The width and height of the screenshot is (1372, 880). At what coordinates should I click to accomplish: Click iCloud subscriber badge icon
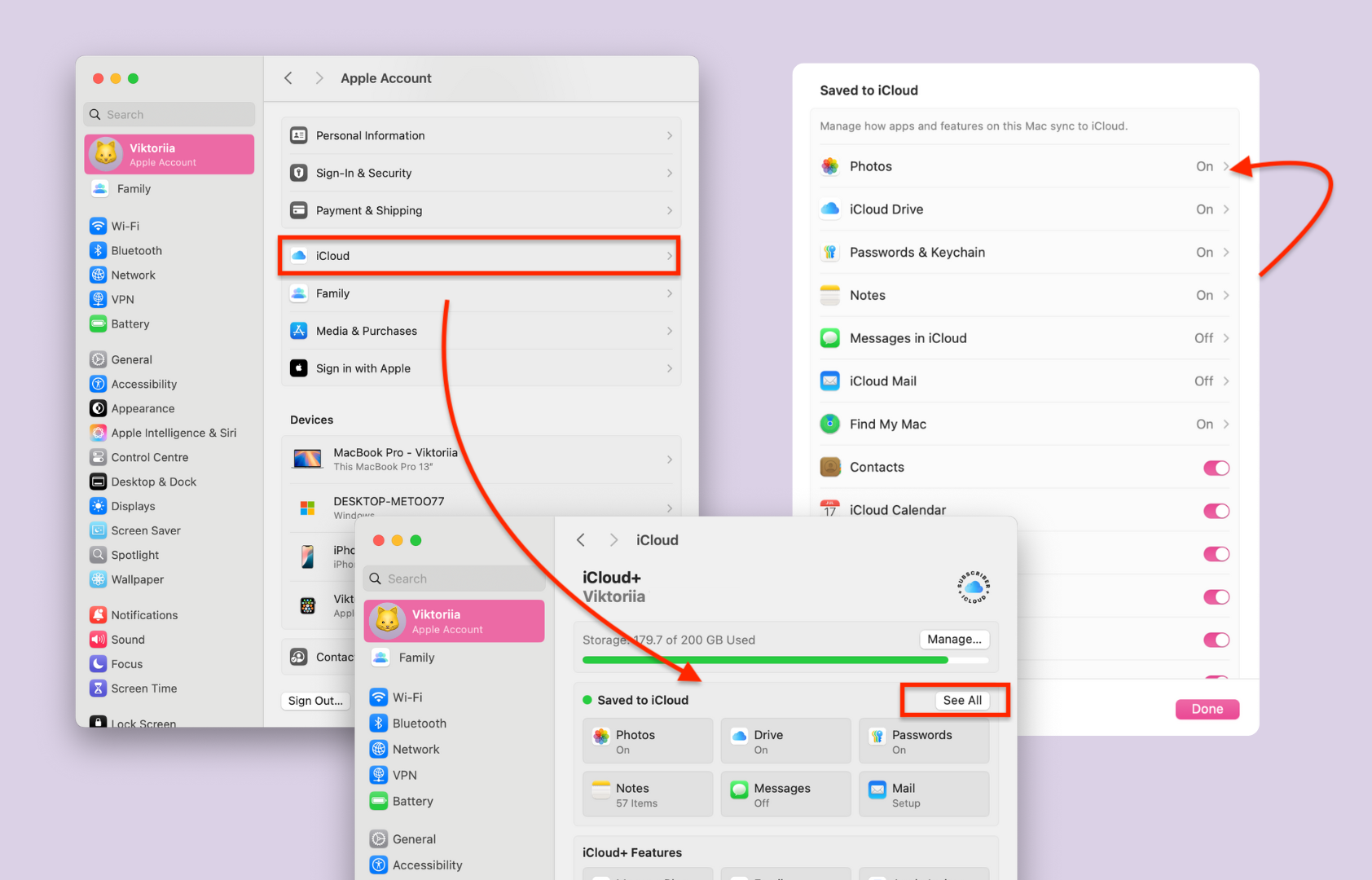pos(974,587)
